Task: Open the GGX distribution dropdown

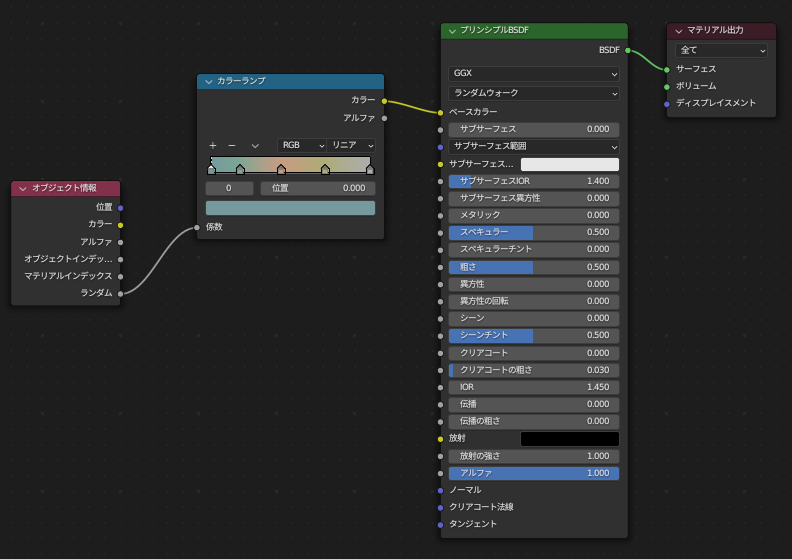Action: [534, 74]
